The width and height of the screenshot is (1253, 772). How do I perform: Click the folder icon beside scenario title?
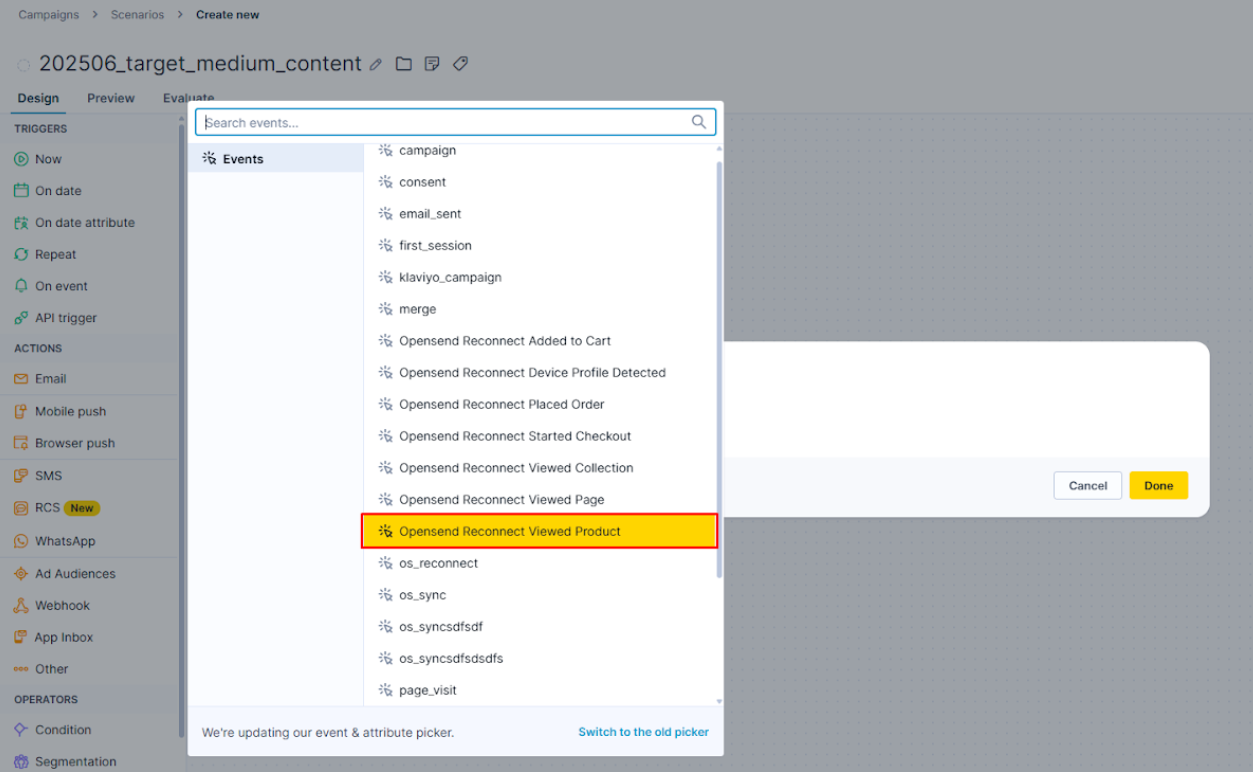click(x=403, y=64)
